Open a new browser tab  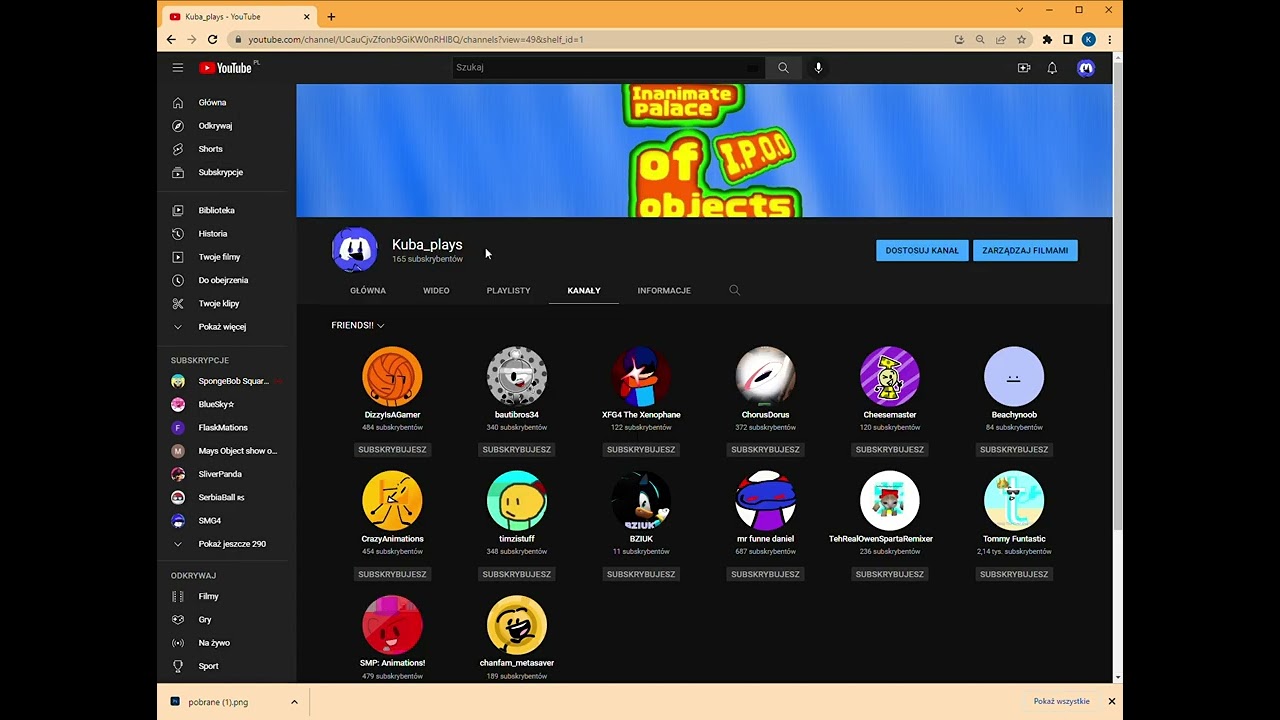coord(331,16)
